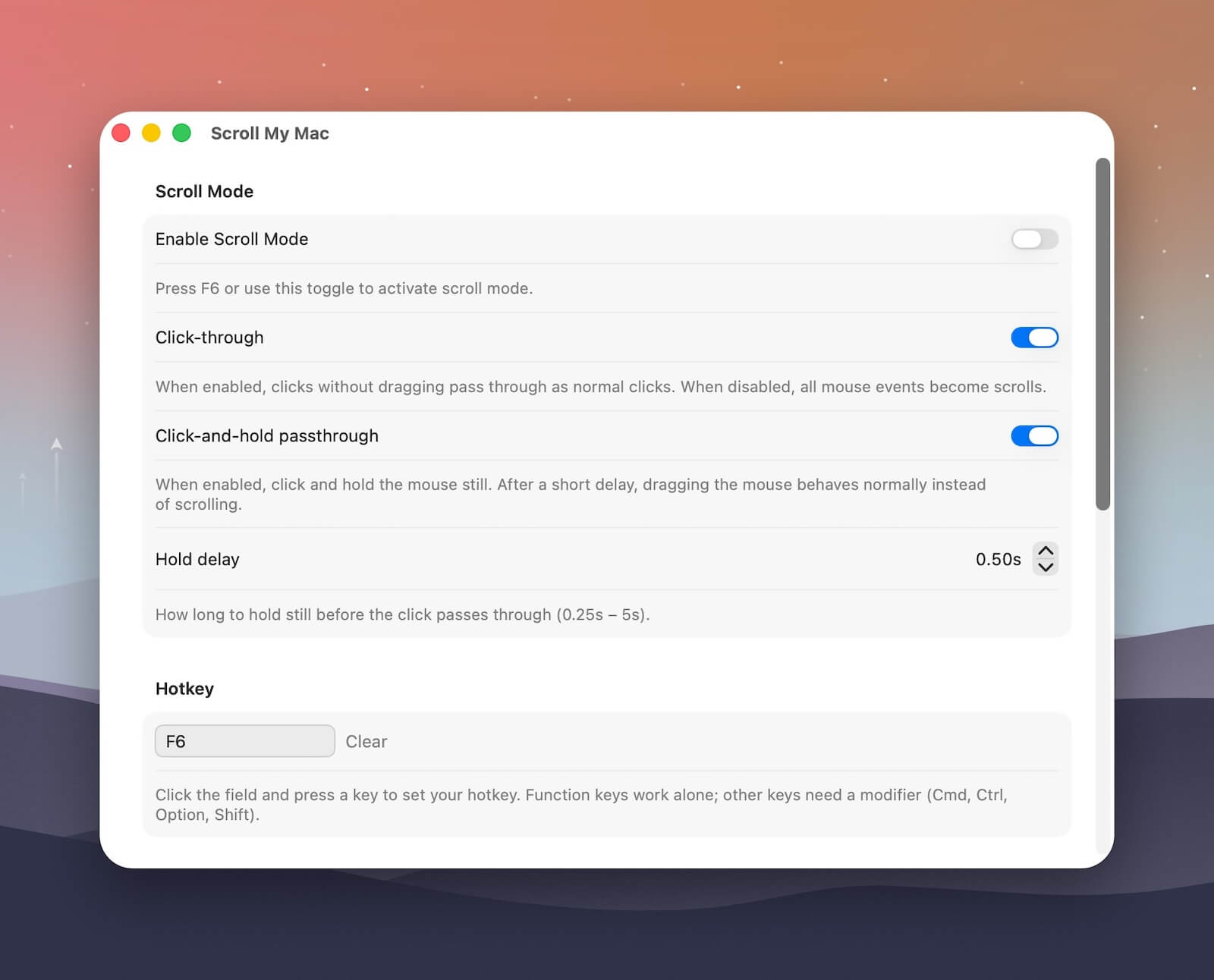1214x980 pixels.
Task: Click the green zoom button
Action: coord(181,133)
